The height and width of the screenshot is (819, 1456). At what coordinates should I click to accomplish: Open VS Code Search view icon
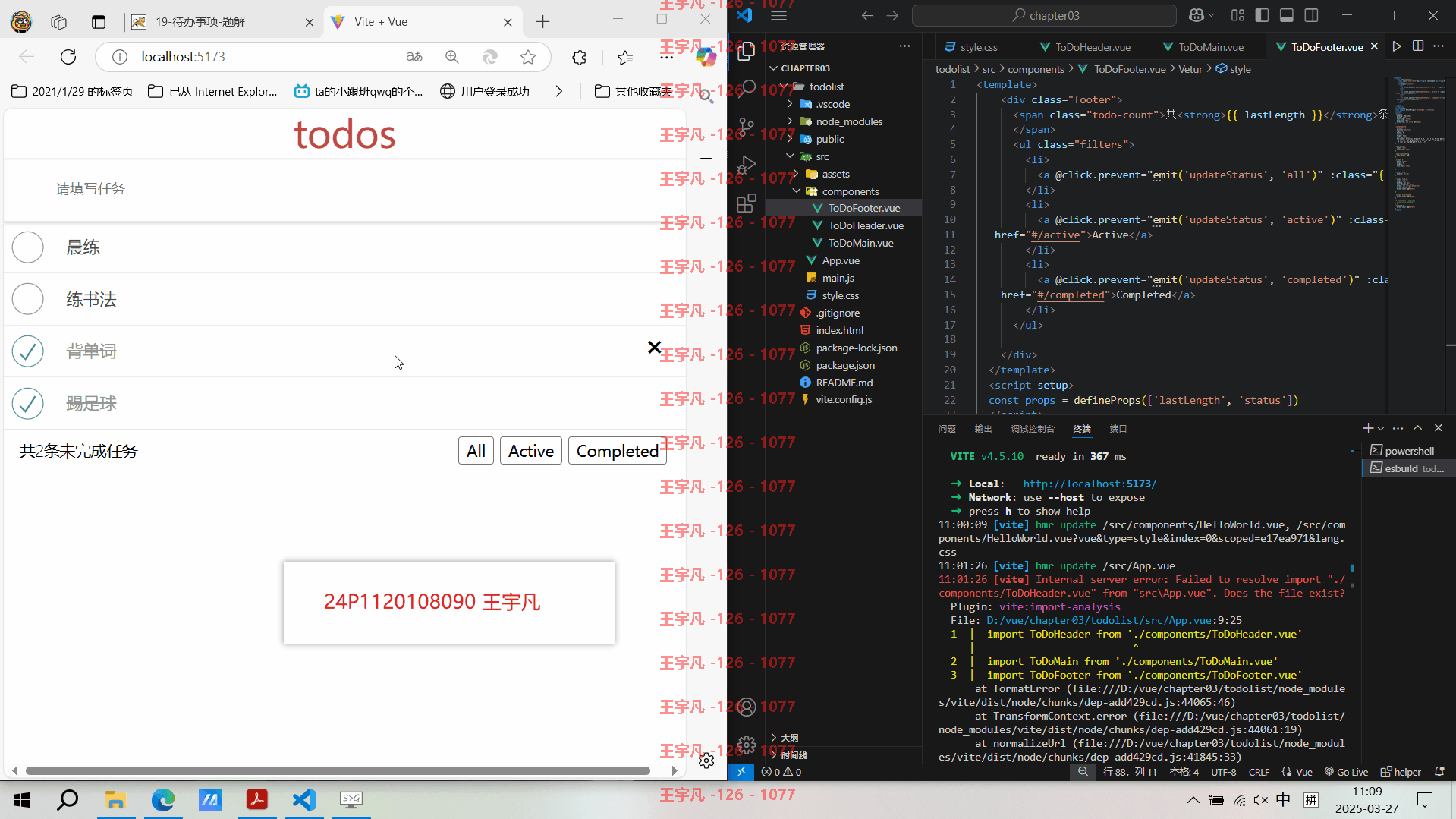click(x=747, y=89)
